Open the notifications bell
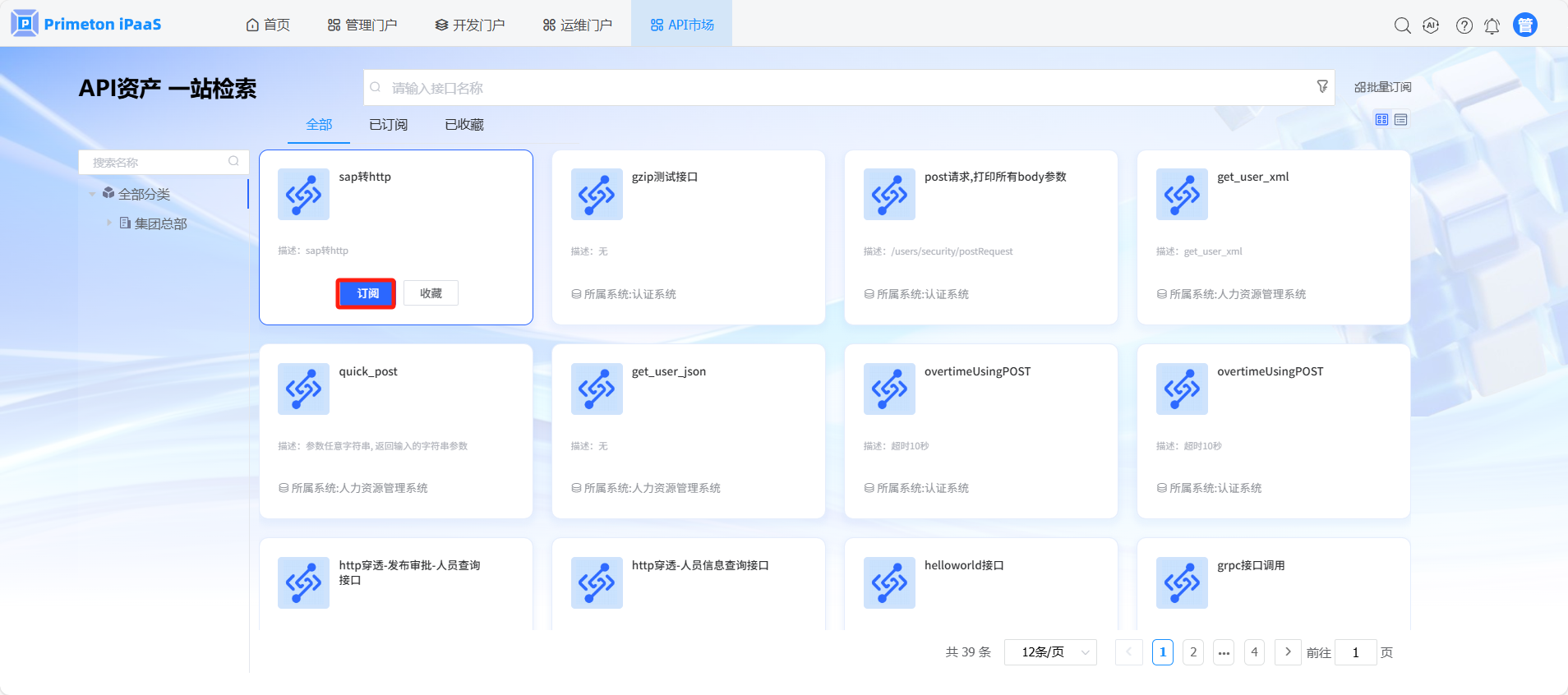The image size is (1568, 695). 1492,26
